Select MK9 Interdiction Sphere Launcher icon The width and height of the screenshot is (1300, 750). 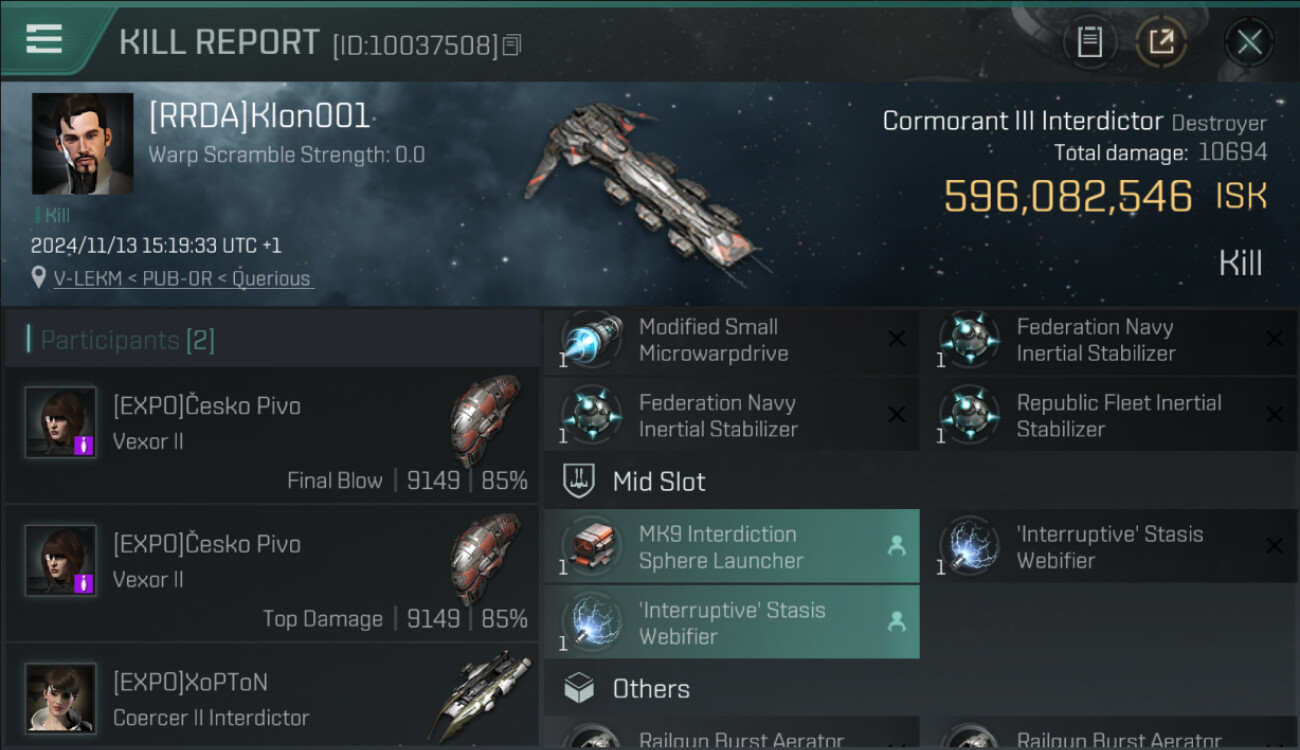click(592, 547)
